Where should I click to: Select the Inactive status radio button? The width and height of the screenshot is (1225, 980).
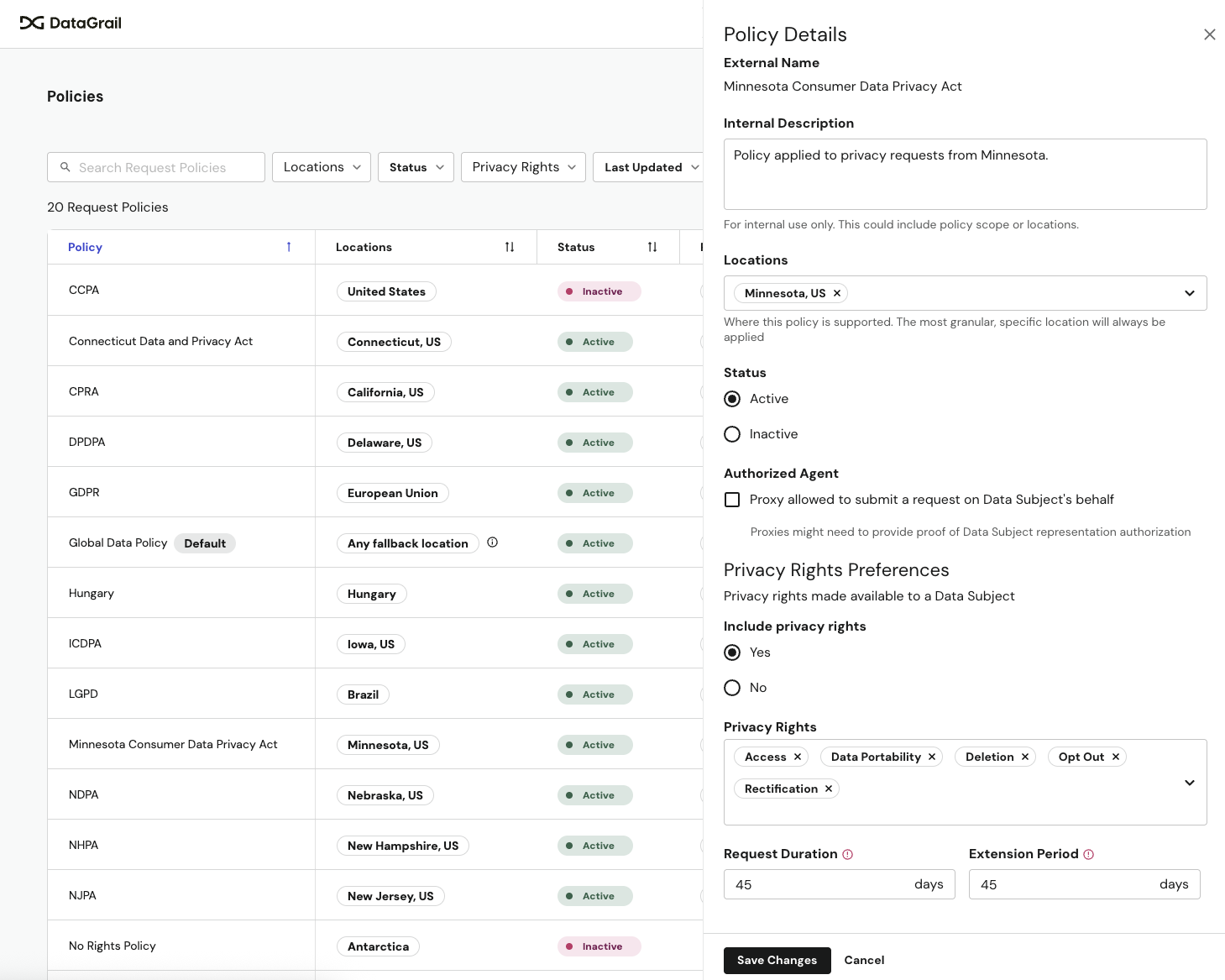(x=732, y=434)
